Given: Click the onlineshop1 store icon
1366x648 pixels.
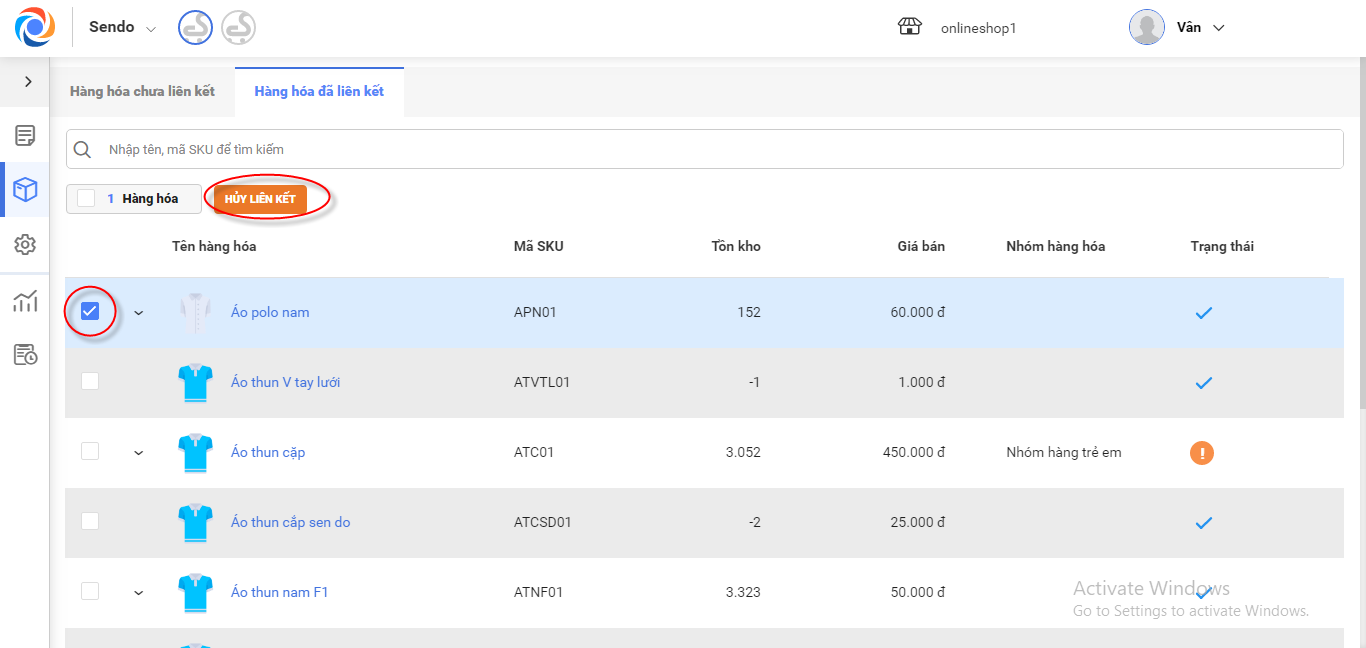Looking at the screenshot, I should [909, 28].
